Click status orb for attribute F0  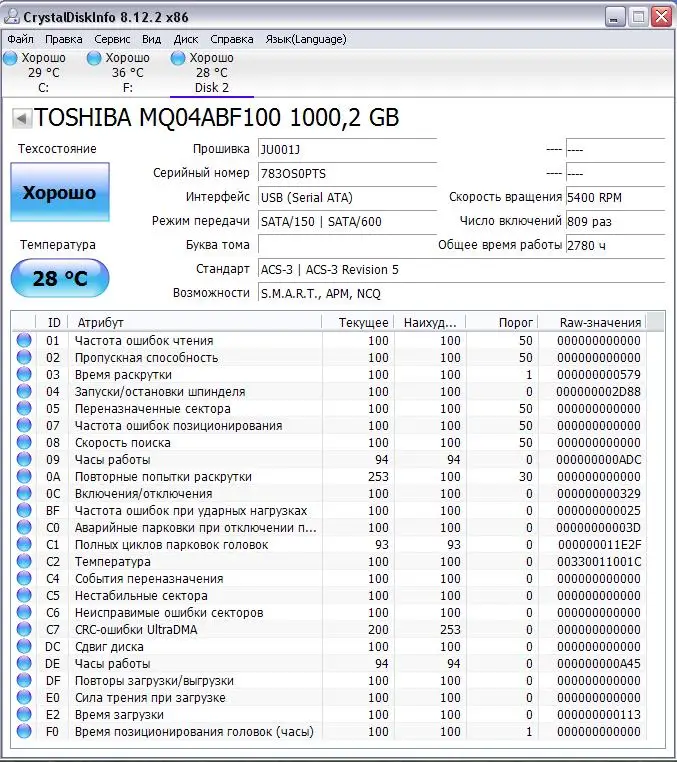24,731
